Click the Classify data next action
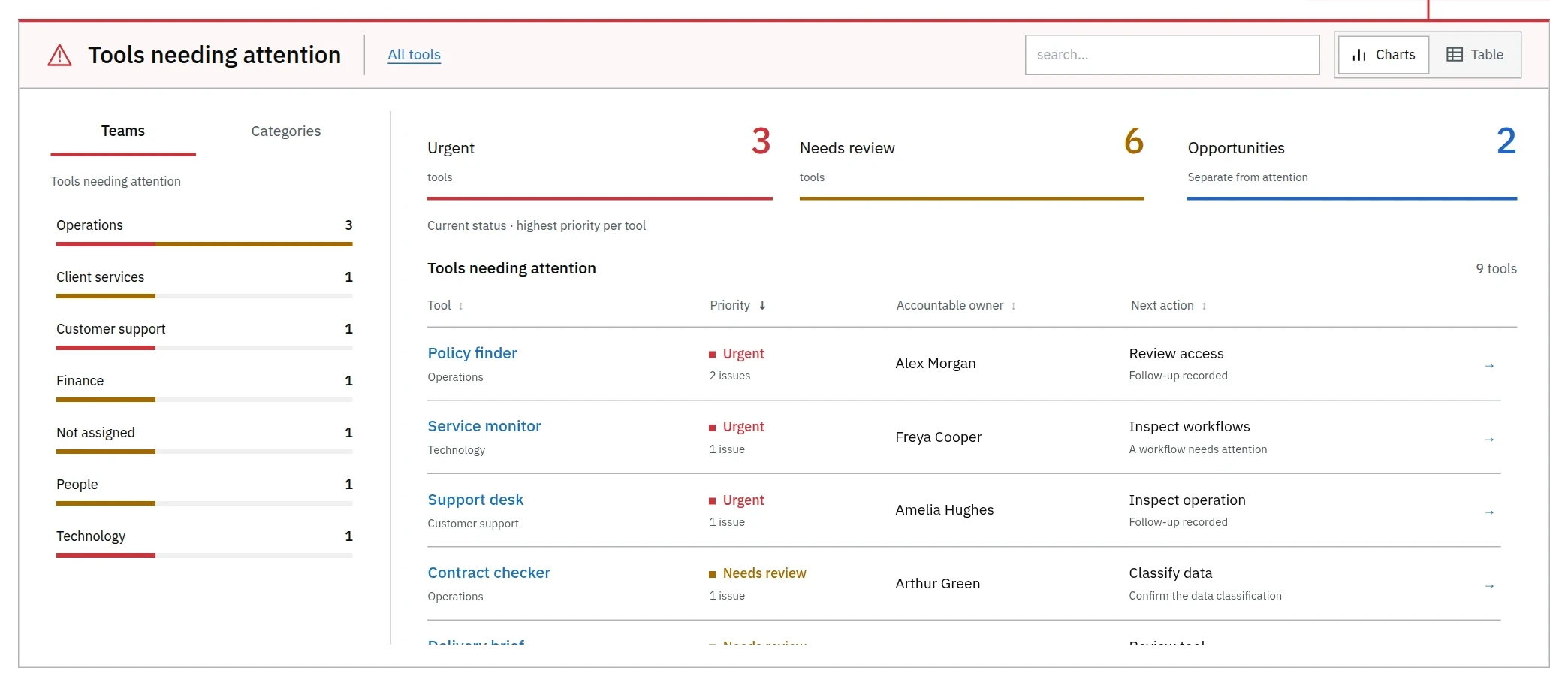The image size is (1568, 686). [1171, 573]
